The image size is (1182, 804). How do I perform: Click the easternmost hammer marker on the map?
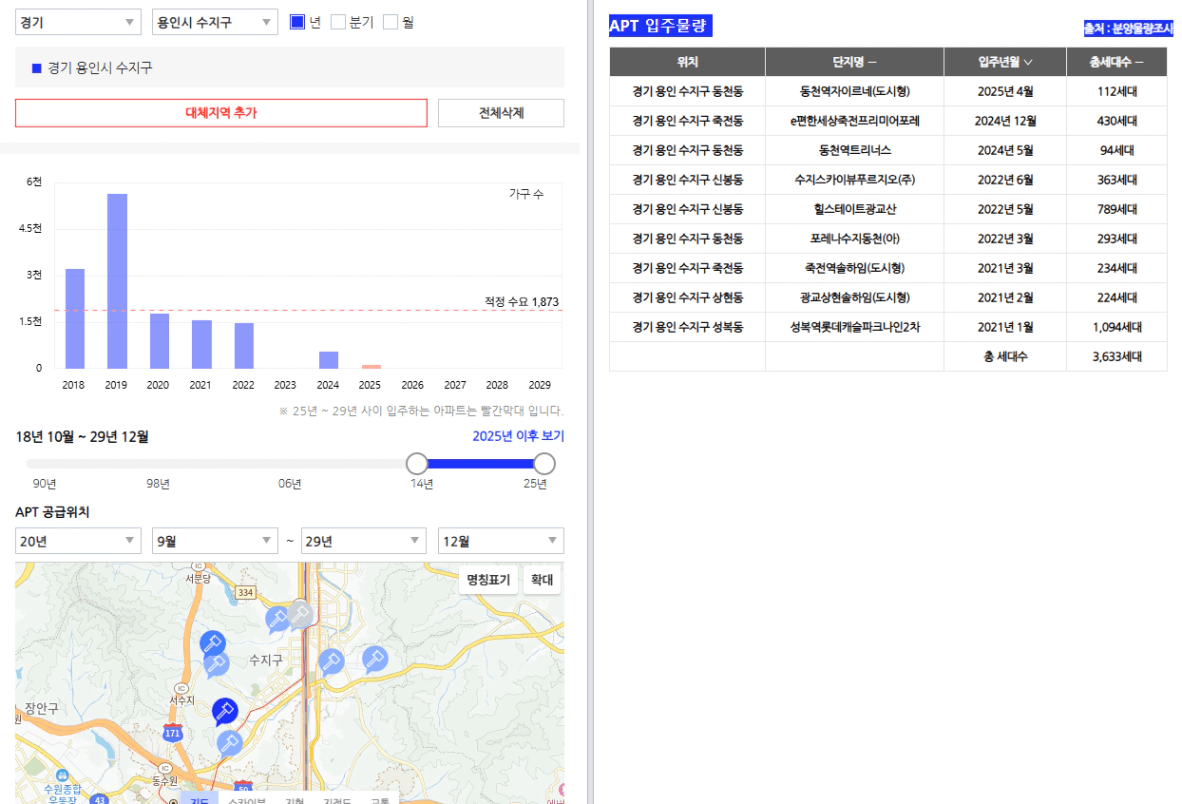pos(375,659)
